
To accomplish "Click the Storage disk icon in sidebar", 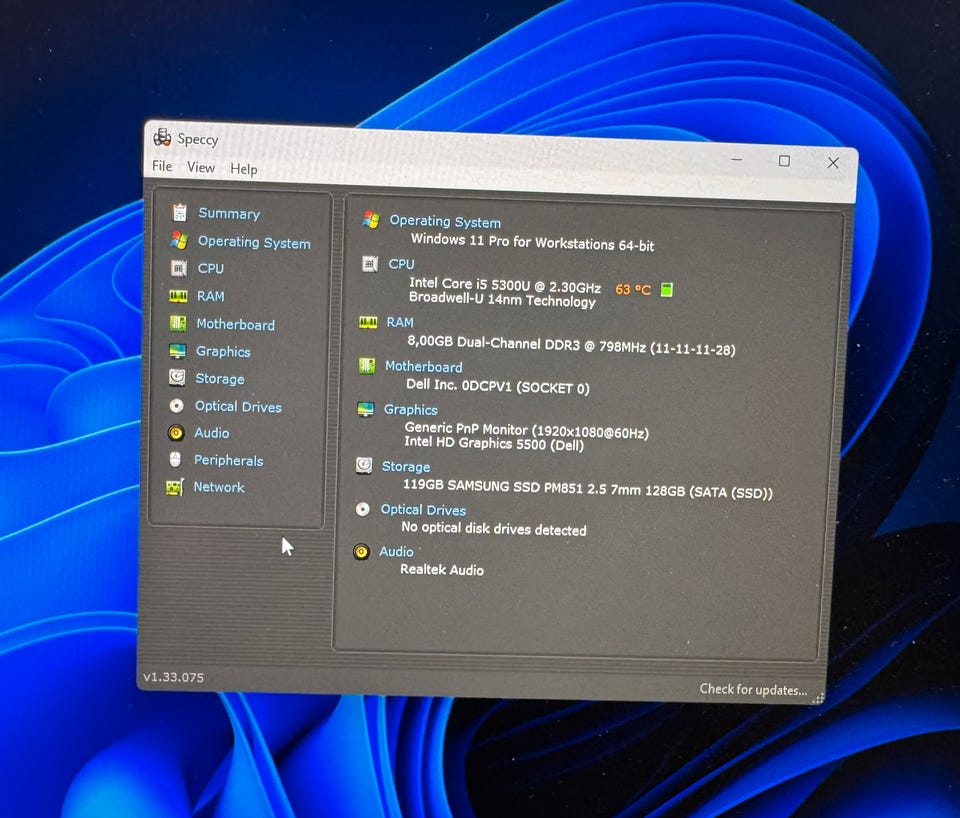I will point(177,377).
